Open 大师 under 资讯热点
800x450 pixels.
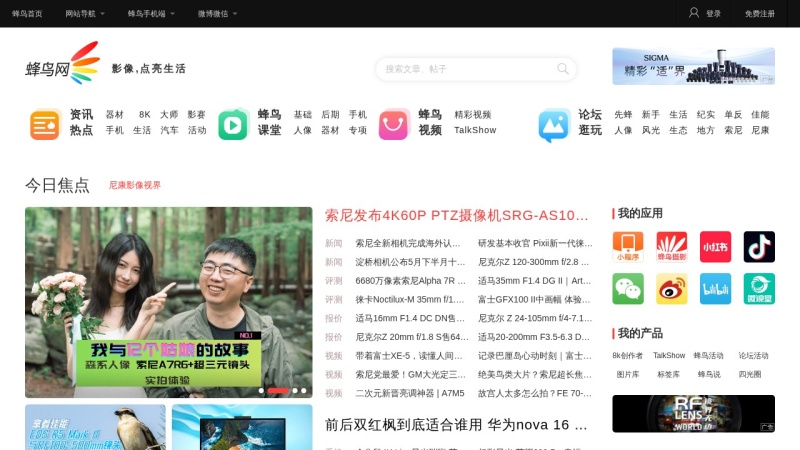pos(169,115)
